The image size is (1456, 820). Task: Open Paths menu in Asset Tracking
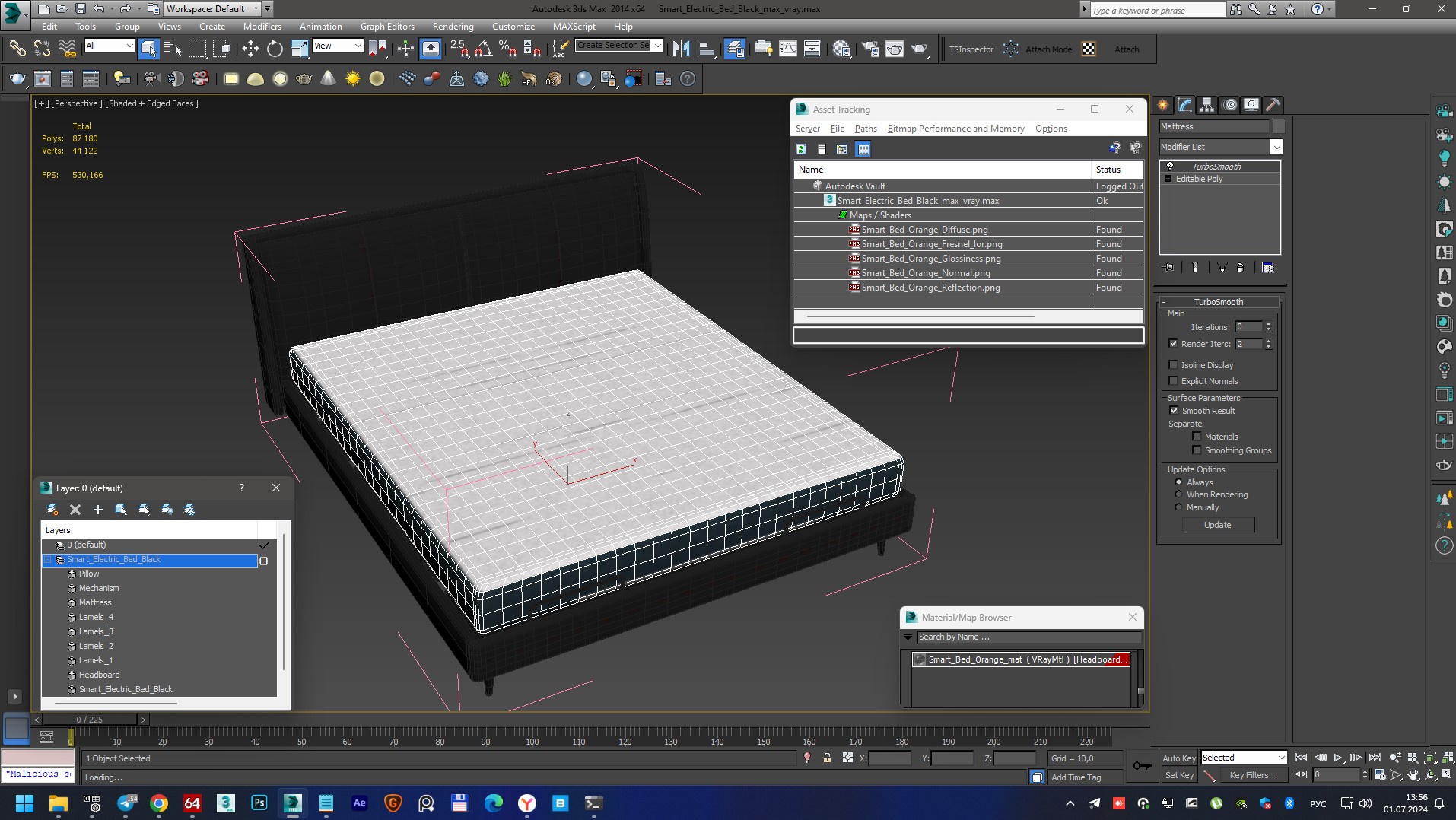click(866, 129)
